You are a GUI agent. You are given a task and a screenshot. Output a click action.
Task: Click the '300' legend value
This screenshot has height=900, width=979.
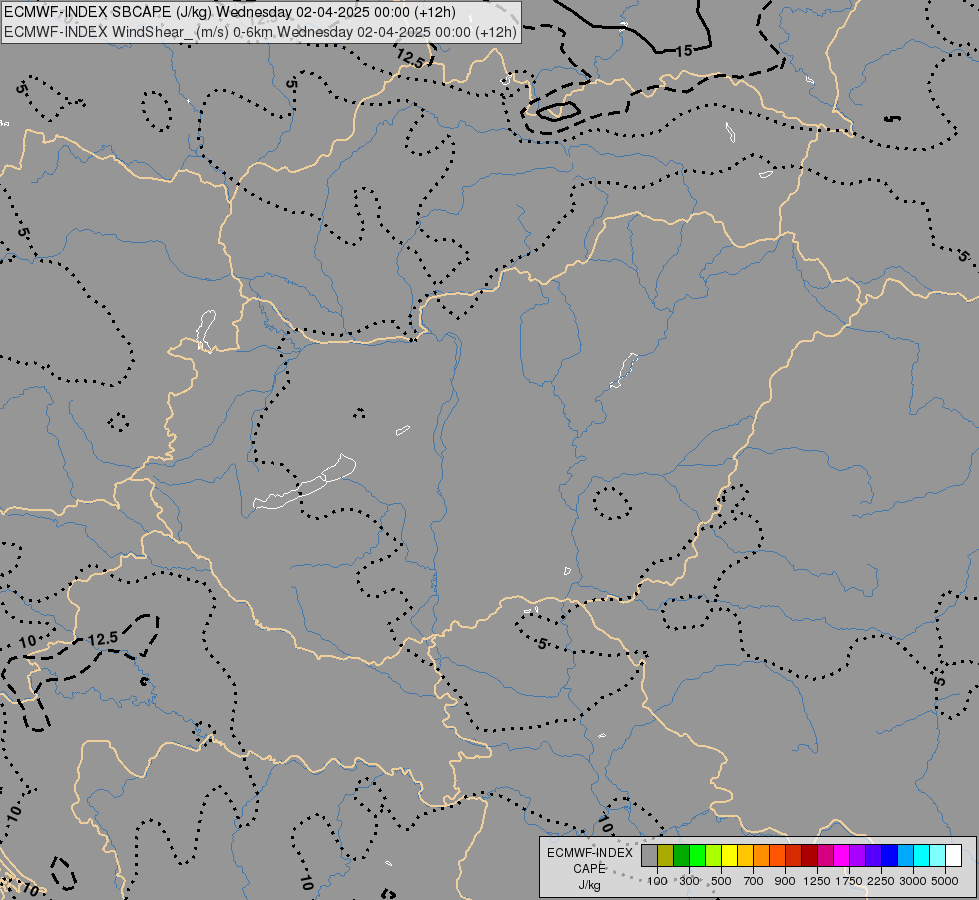point(689,881)
